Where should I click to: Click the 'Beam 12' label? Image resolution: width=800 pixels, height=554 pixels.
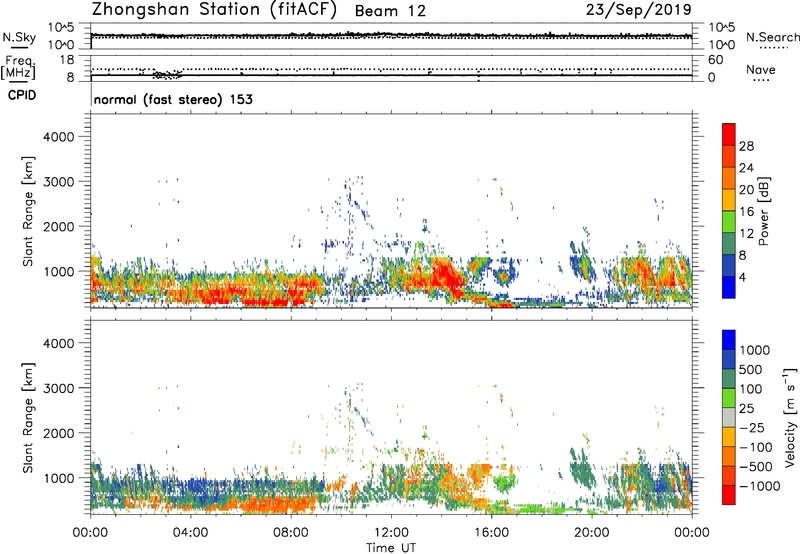390,11
